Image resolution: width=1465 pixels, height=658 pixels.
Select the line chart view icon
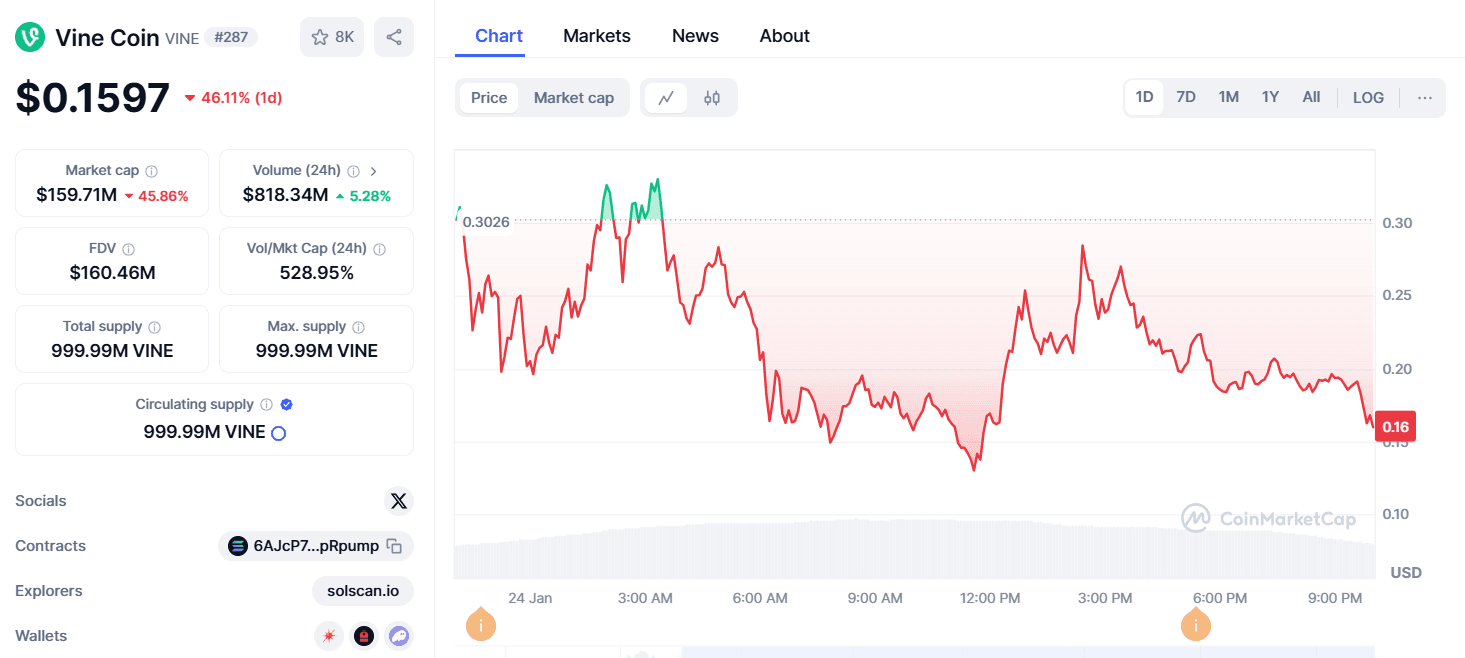coord(666,98)
